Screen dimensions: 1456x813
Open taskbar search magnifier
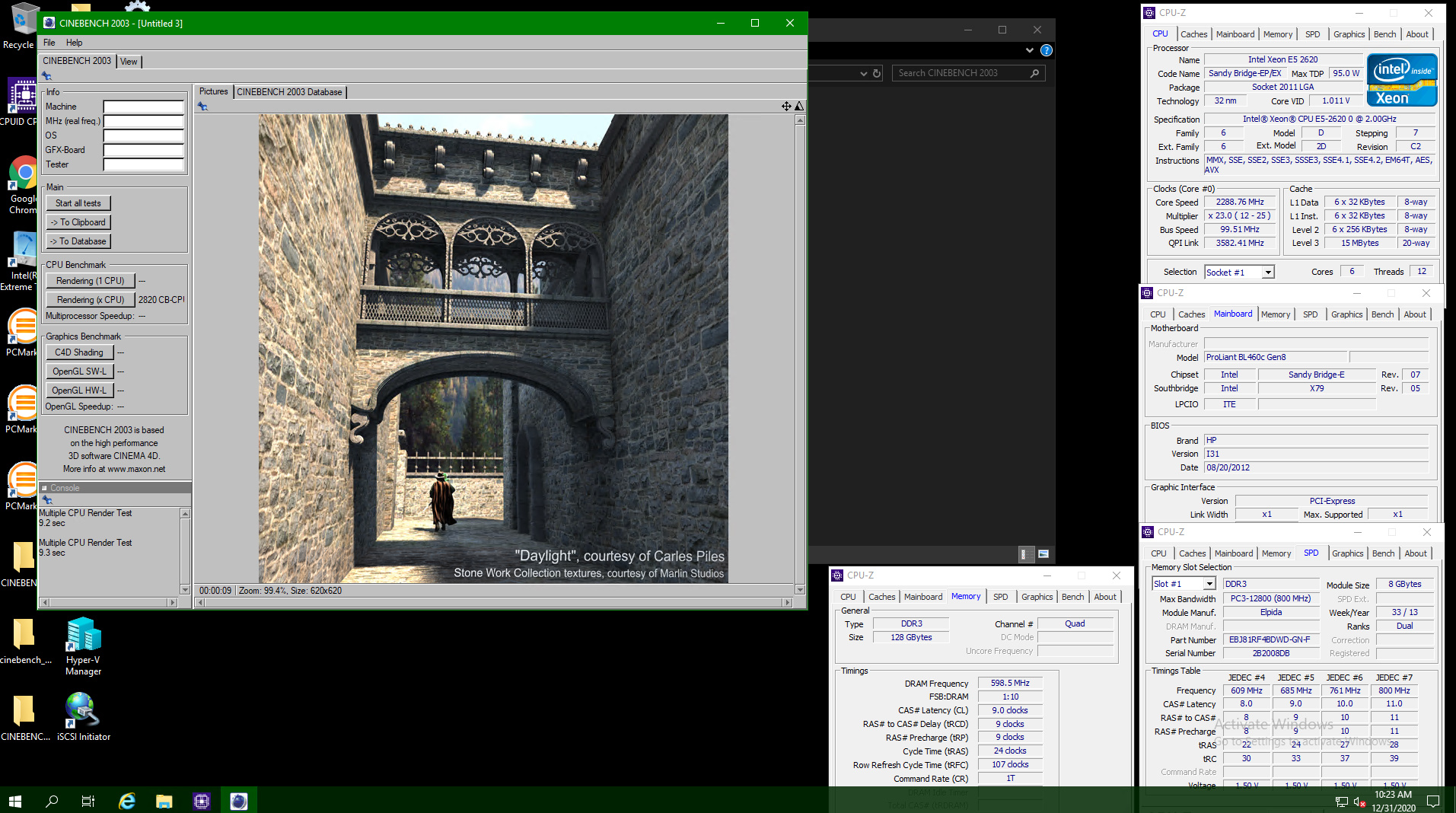52,800
